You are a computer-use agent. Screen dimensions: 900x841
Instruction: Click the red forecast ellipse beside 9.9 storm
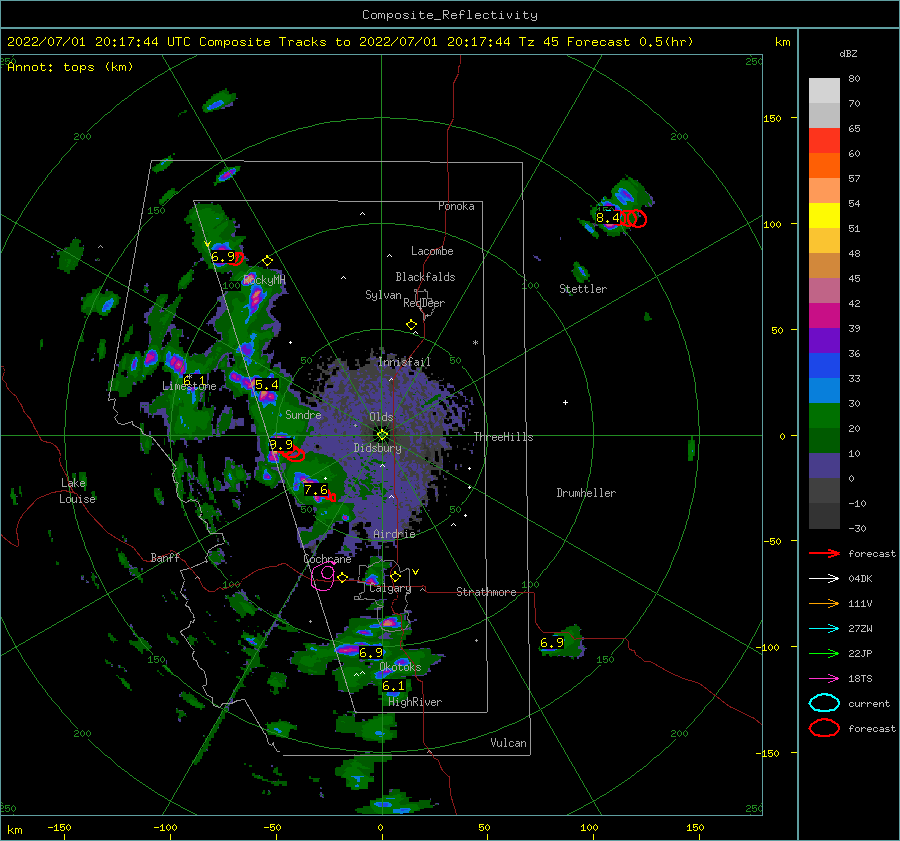tap(294, 455)
